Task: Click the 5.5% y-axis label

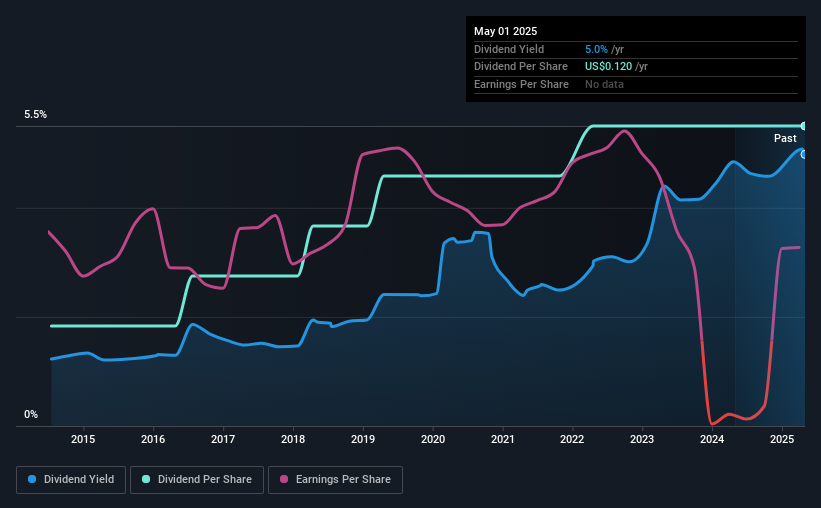Action: (36, 114)
